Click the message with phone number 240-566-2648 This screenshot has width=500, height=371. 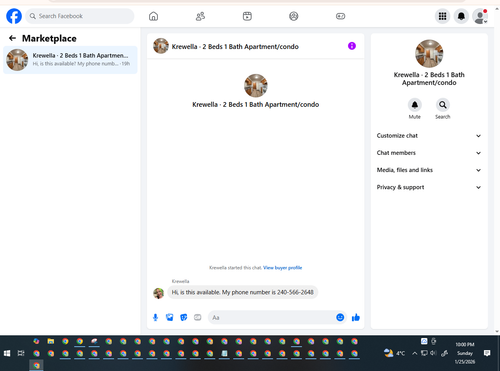pyautogui.click(x=243, y=292)
